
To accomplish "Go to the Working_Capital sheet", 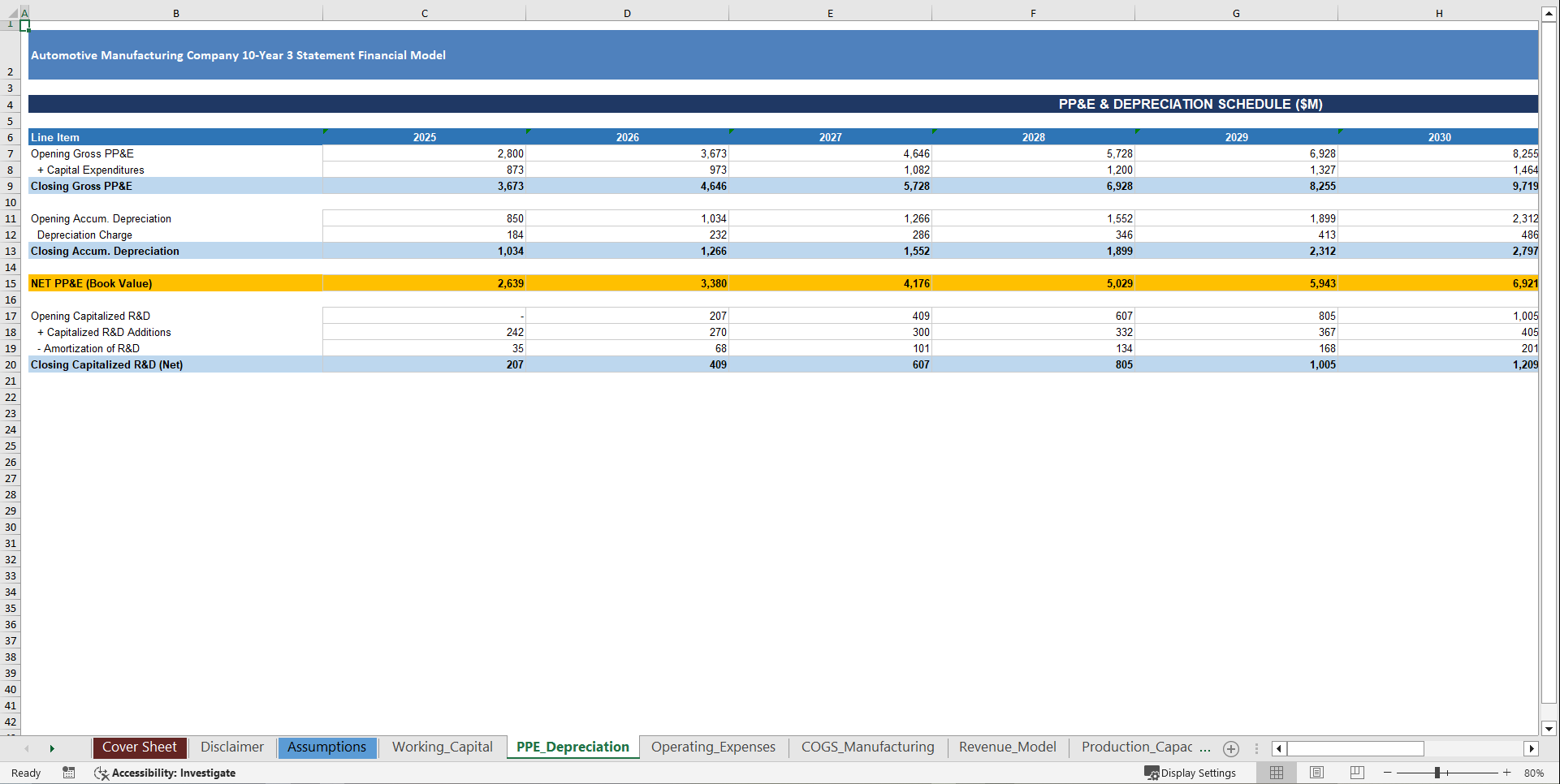I will coord(443,747).
